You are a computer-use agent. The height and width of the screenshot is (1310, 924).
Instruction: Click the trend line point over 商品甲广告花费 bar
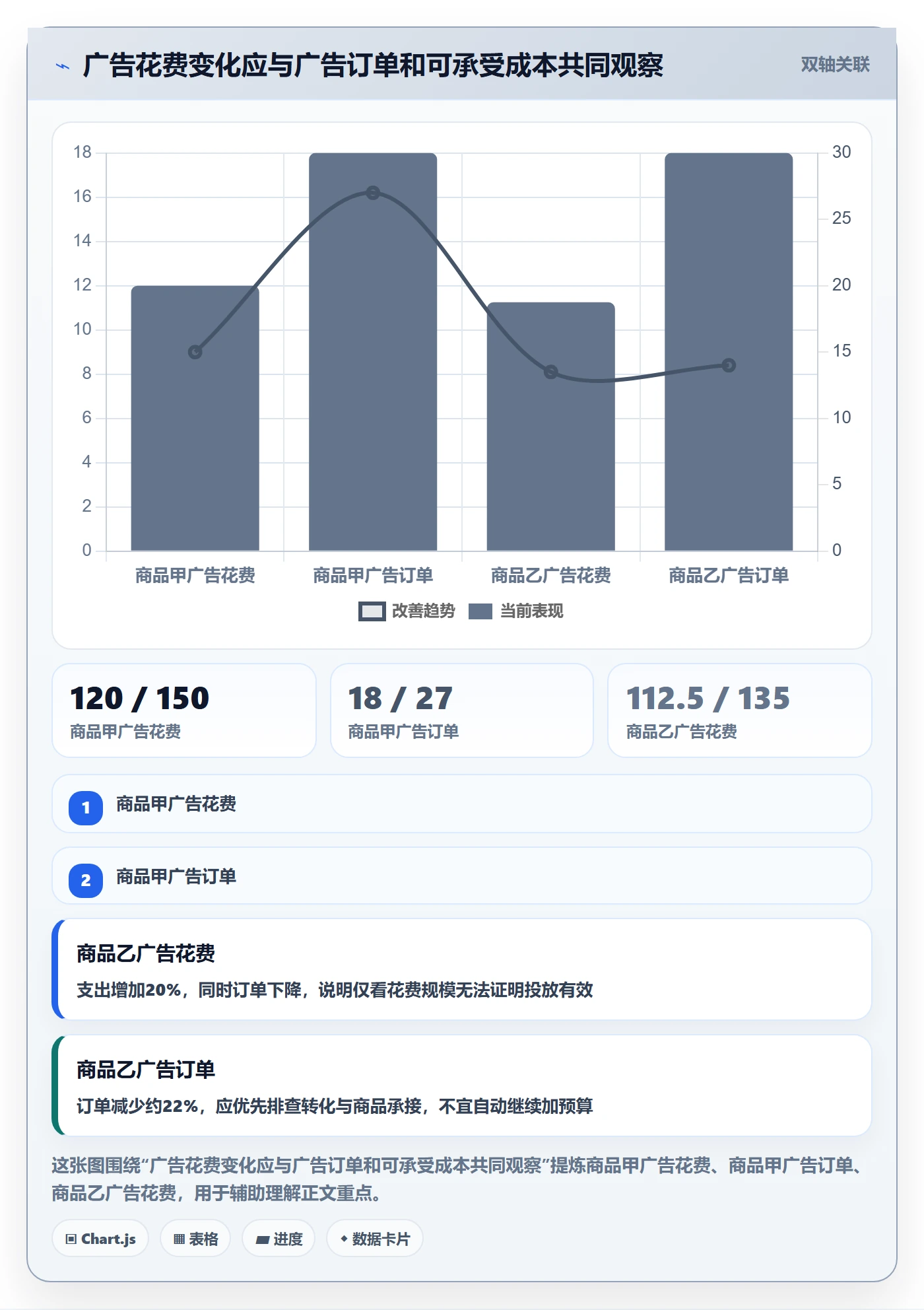[x=195, y=352]
